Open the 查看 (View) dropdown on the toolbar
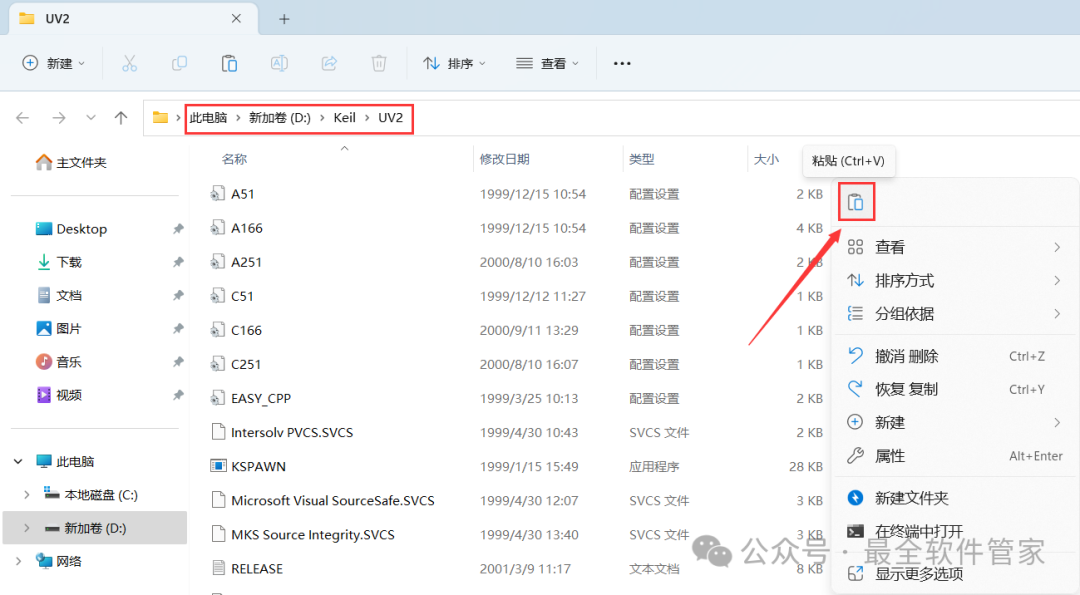1080x595 pixels. coord(548,62)
